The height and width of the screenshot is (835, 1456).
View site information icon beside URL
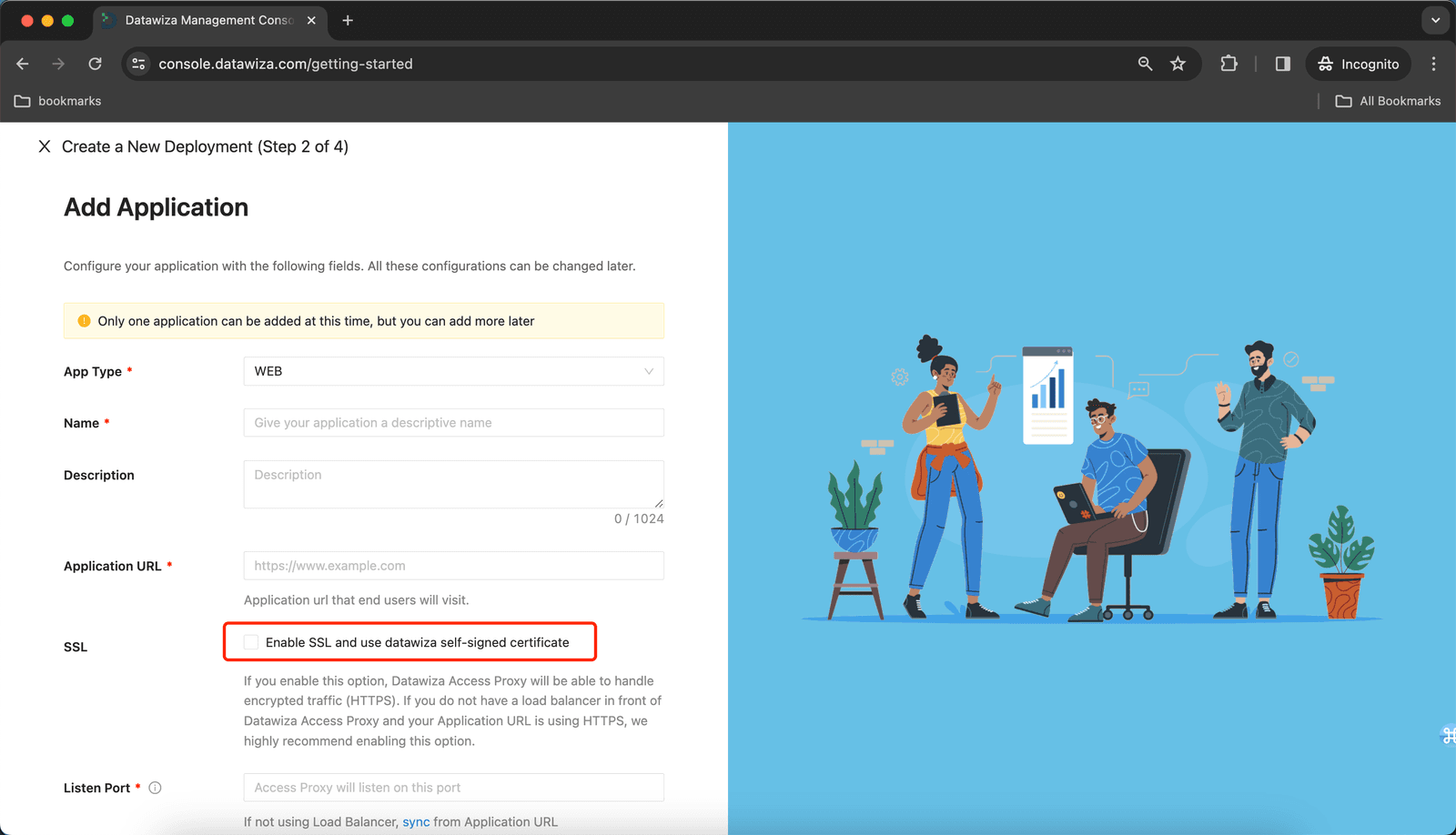click(138, 64)
